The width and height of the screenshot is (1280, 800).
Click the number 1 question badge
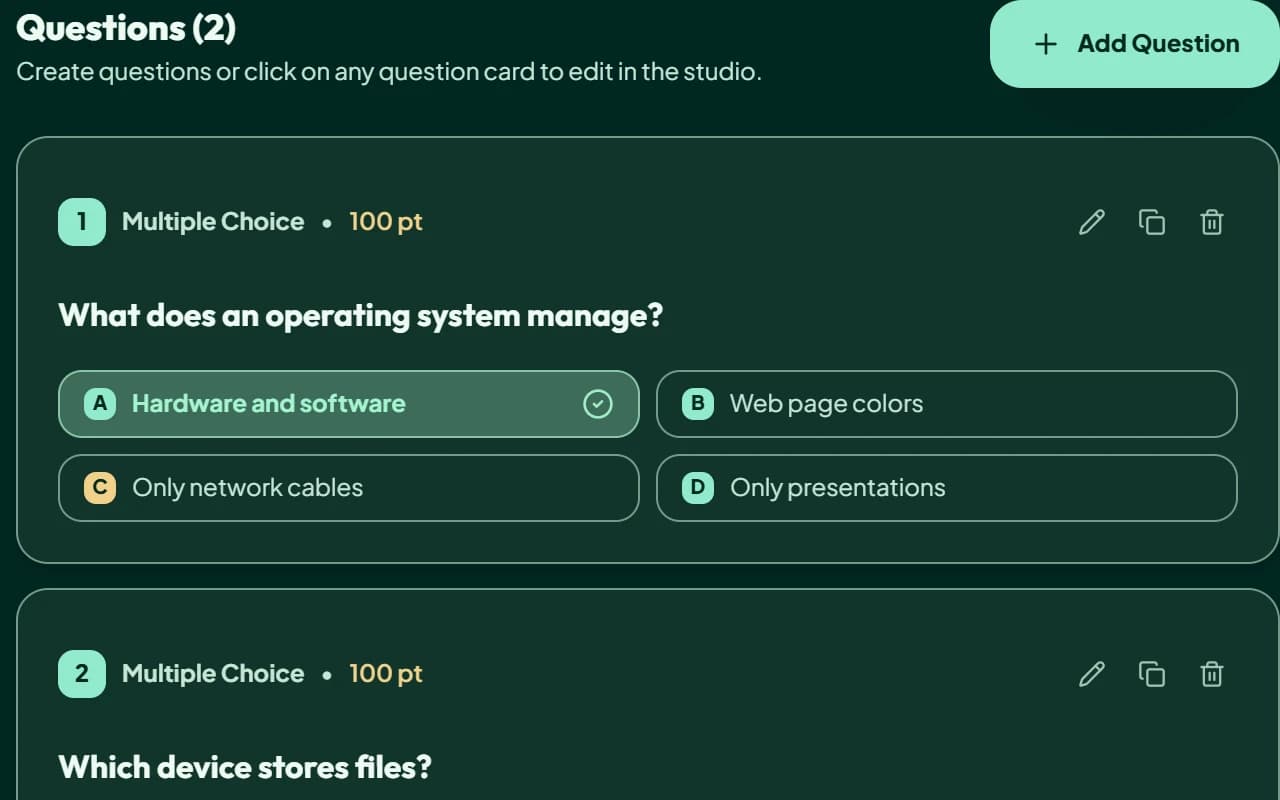pyautogui.click(x=82, y=222)
